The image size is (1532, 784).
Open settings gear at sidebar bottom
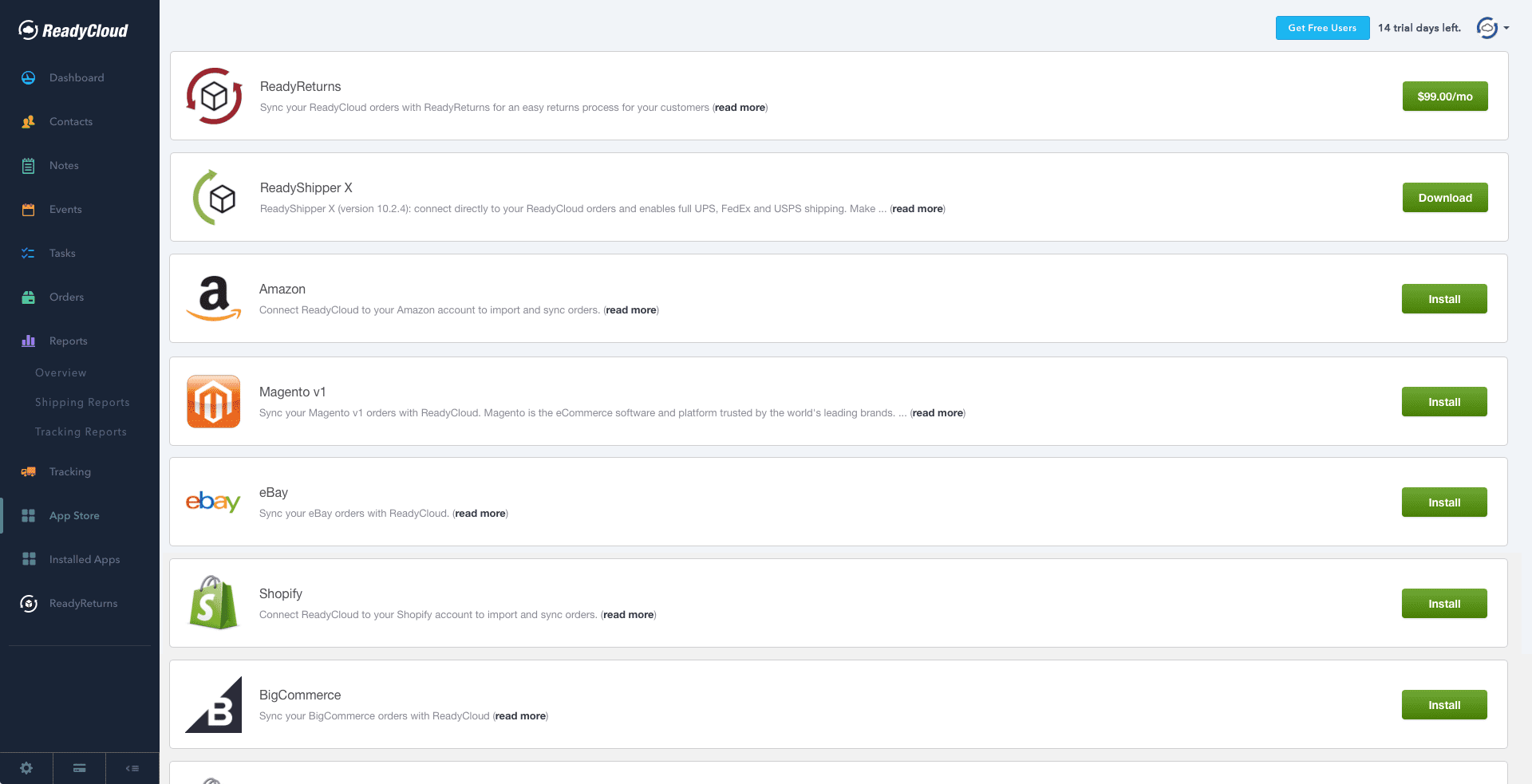26,768
